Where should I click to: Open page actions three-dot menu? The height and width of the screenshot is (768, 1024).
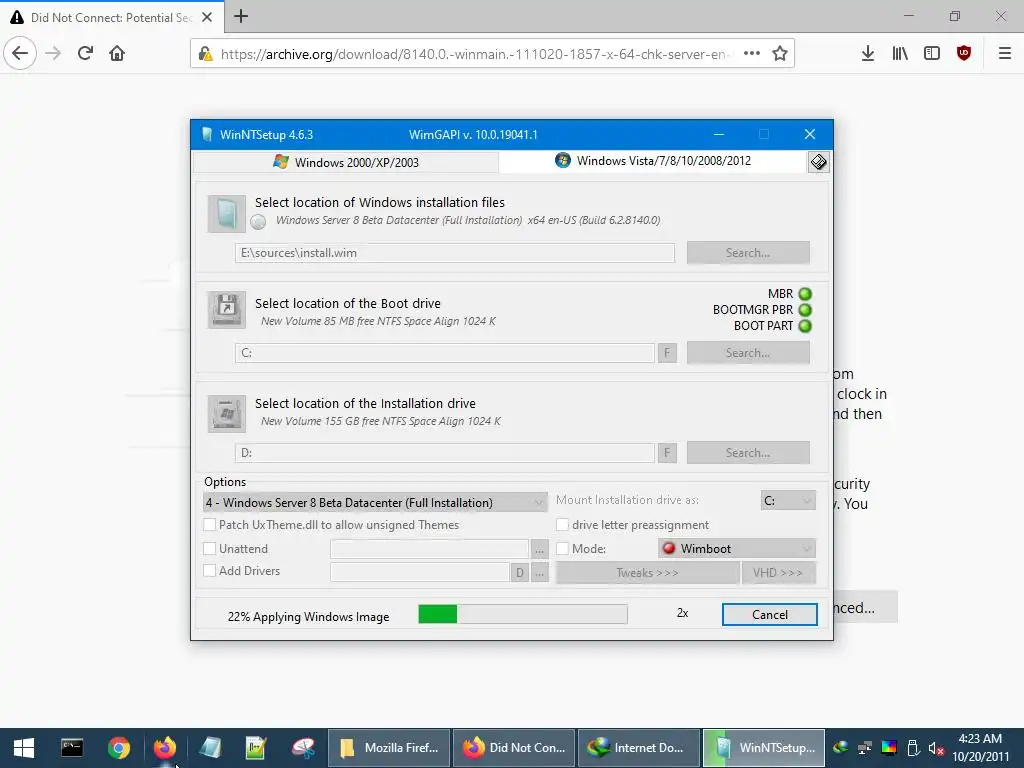pyautogui.click(x=752, y=54)
